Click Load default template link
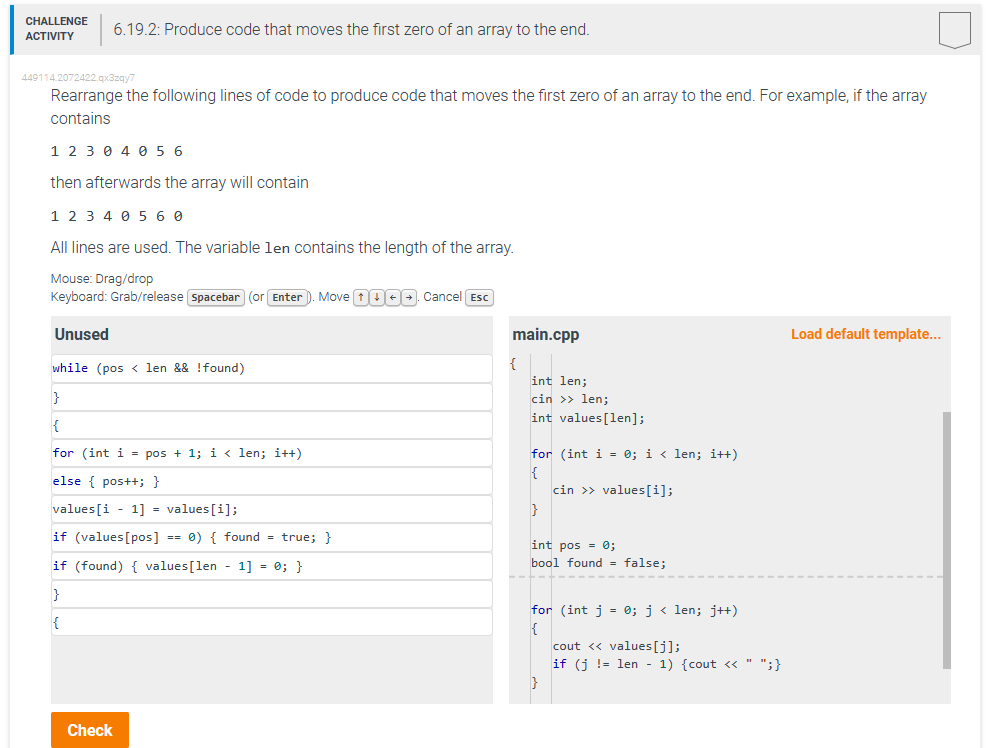Viewport: 1000px width, 748px height. [865, 334]
